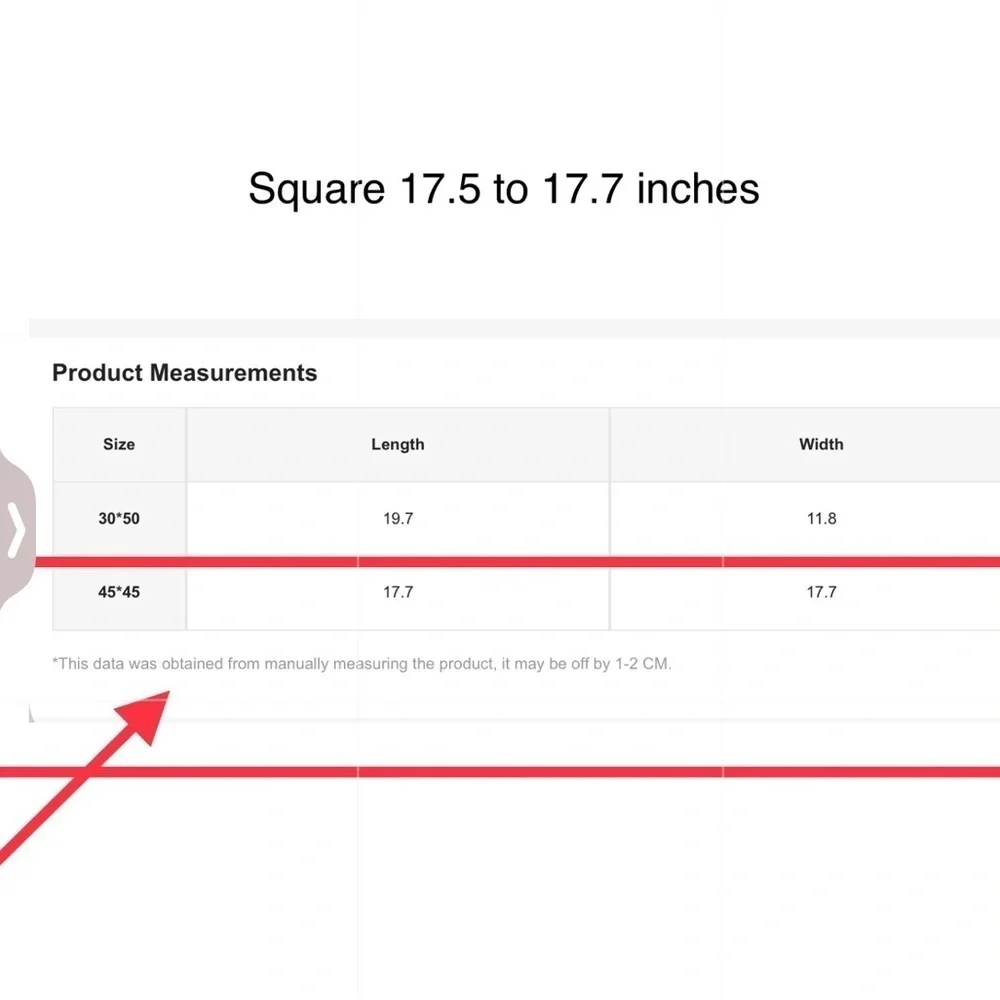Select the Size column header
The image size is (1000, 1000).
click(119, 445)
